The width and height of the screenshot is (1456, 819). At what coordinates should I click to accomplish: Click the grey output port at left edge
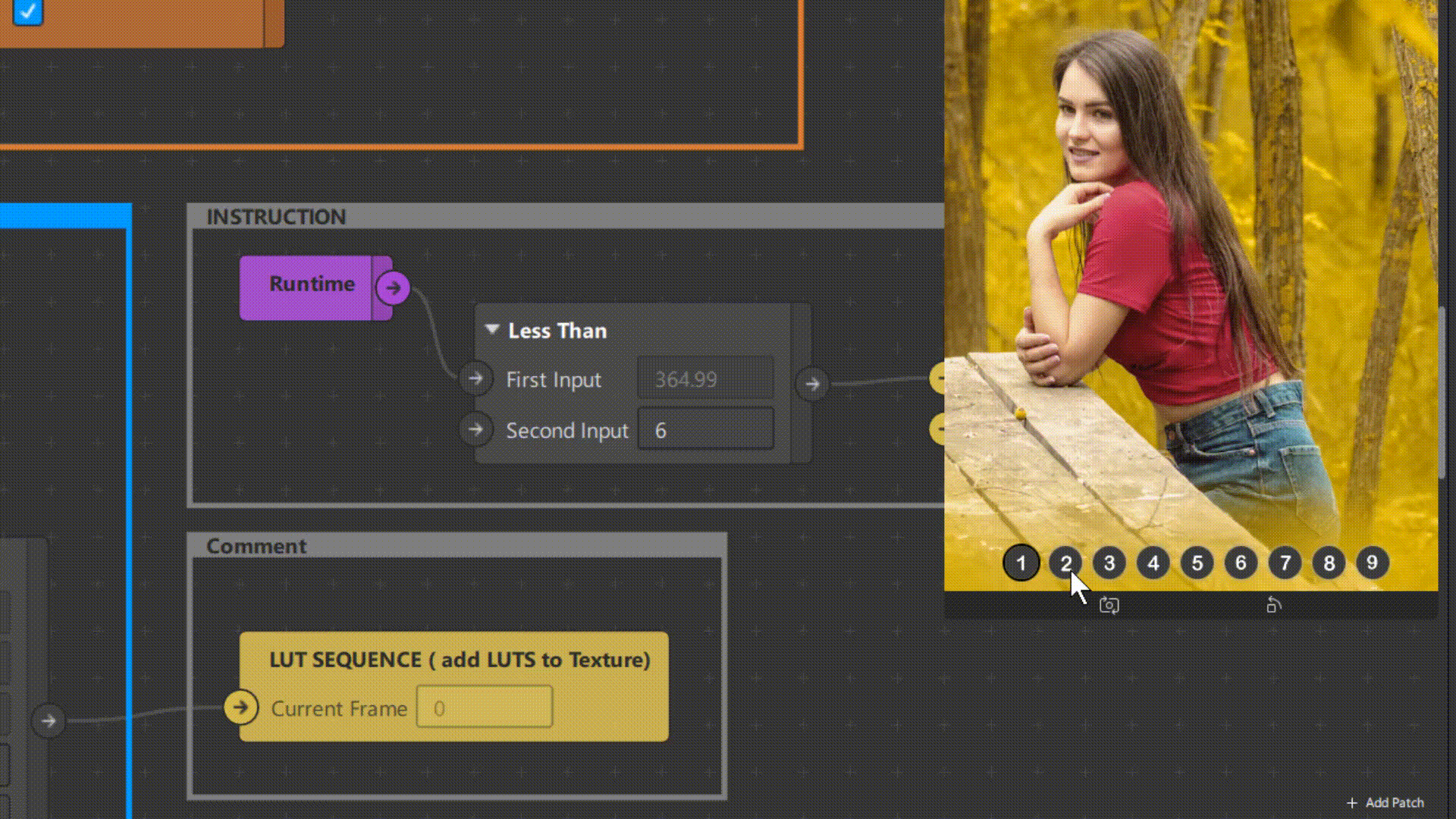click(49, 720)
